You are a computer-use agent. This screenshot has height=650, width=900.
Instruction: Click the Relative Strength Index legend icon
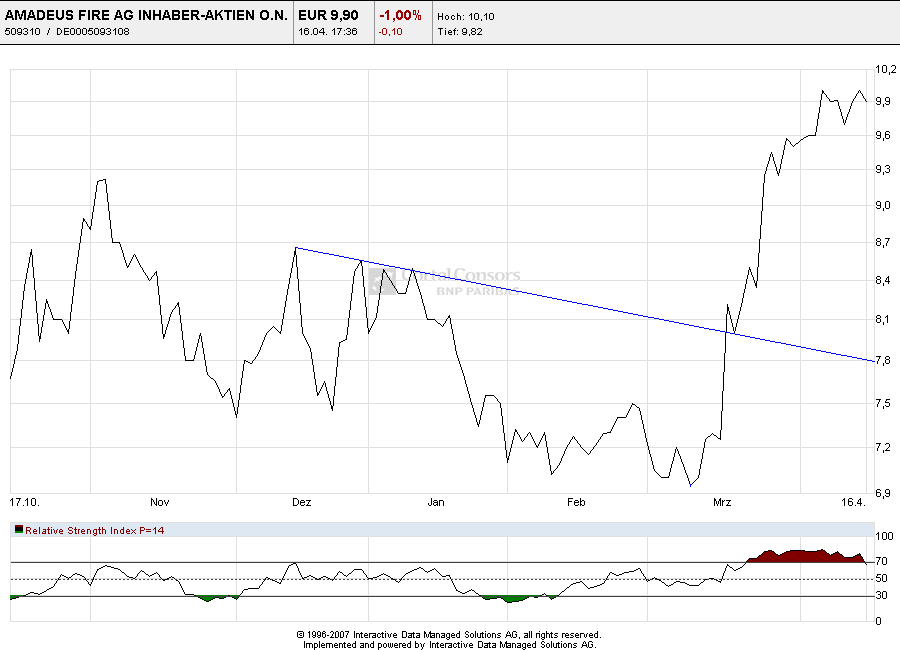click(x=19, y=529)
